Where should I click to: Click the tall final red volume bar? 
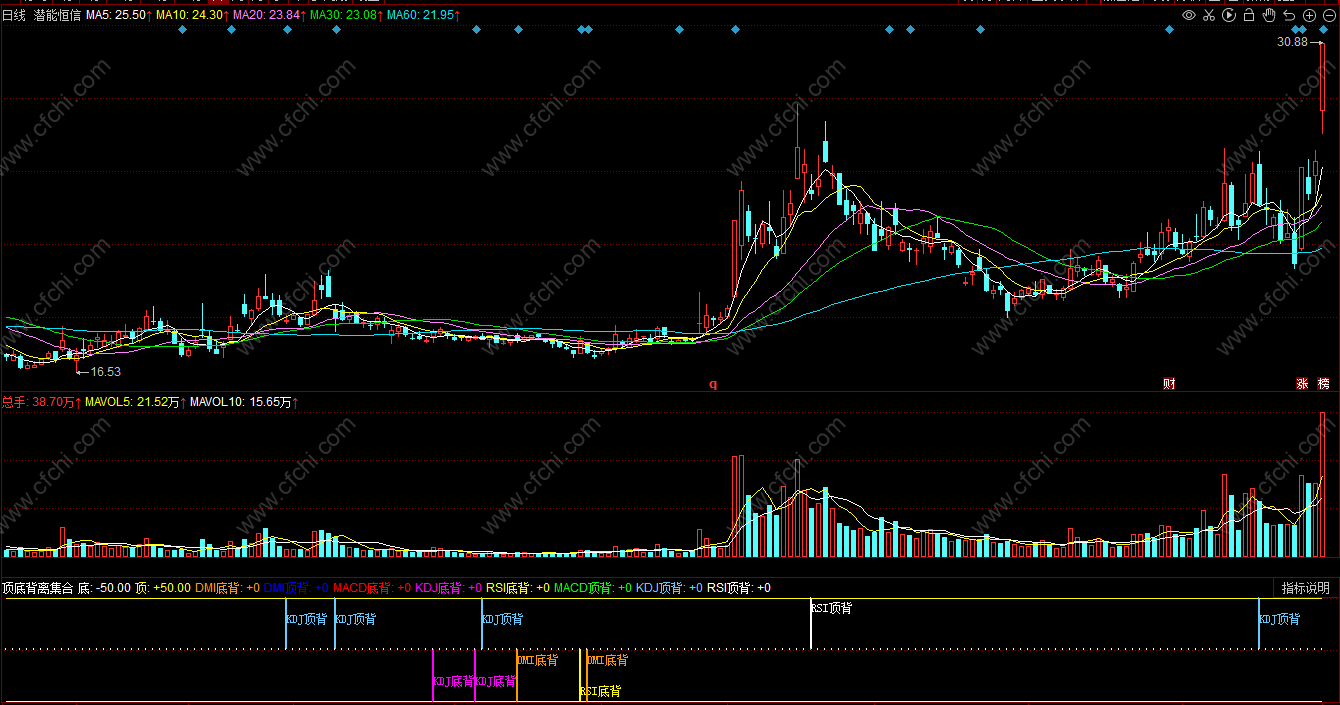click(x=1323, y=484)
